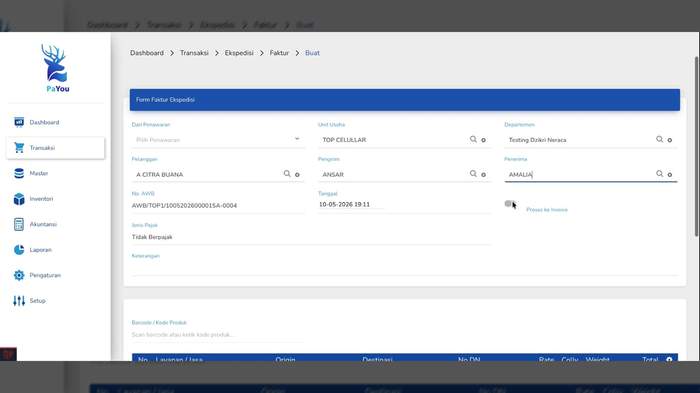The width and height of the screenshot is (700, 393).
Task: Open the Laporan sidebar menu
Action: [x=40, y=250]
